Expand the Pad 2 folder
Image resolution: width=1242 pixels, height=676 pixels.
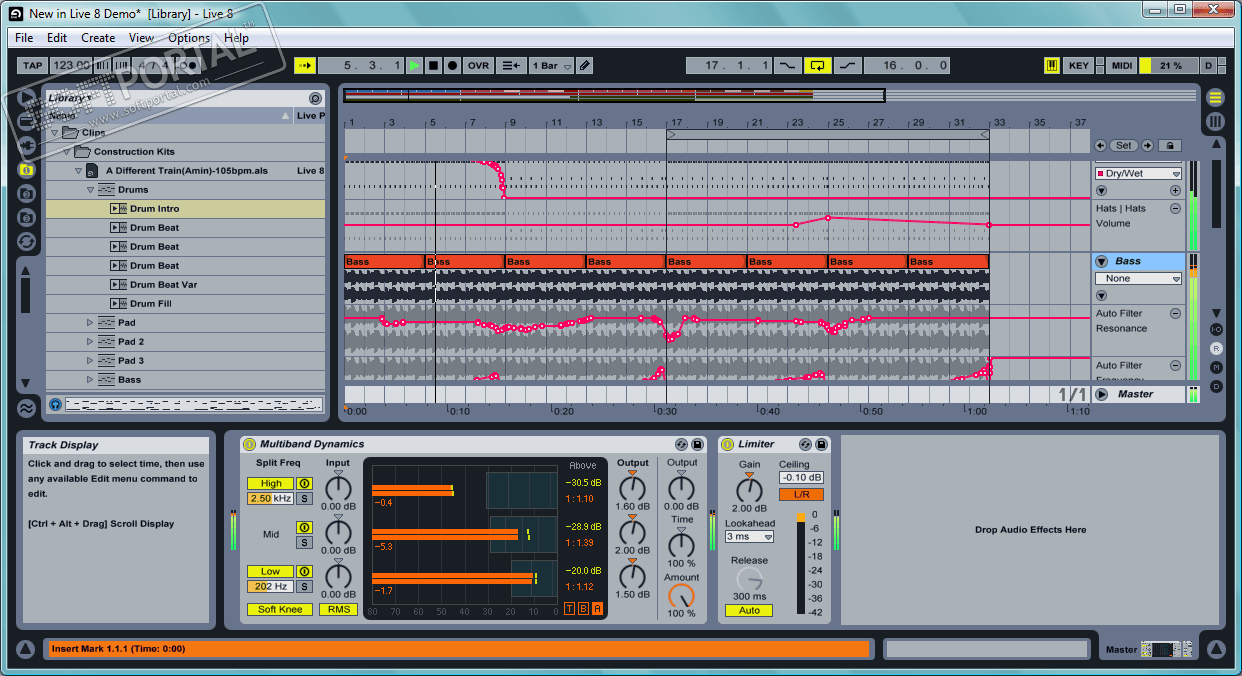click(x=90, y=341)
